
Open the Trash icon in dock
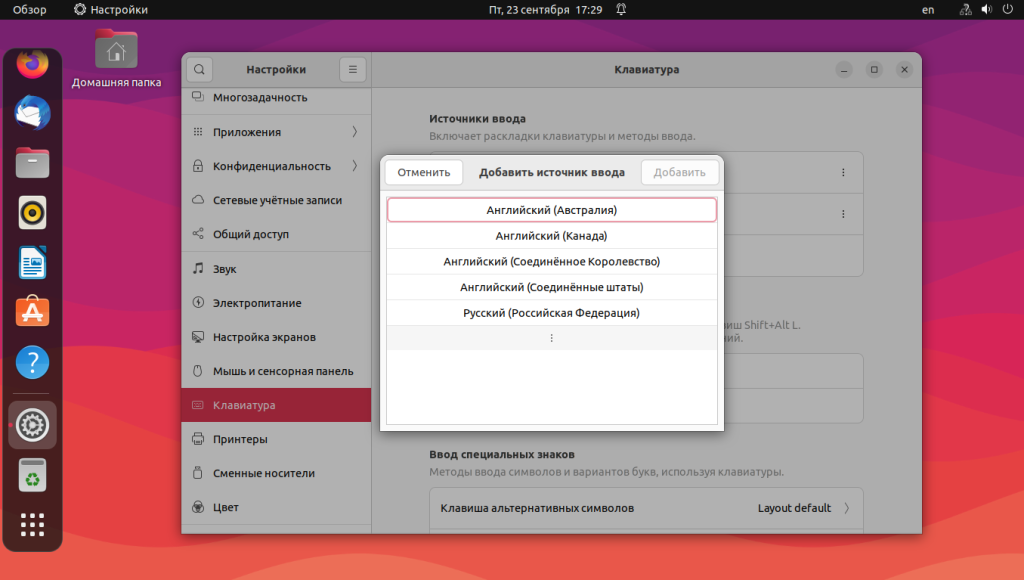[32, 475]
